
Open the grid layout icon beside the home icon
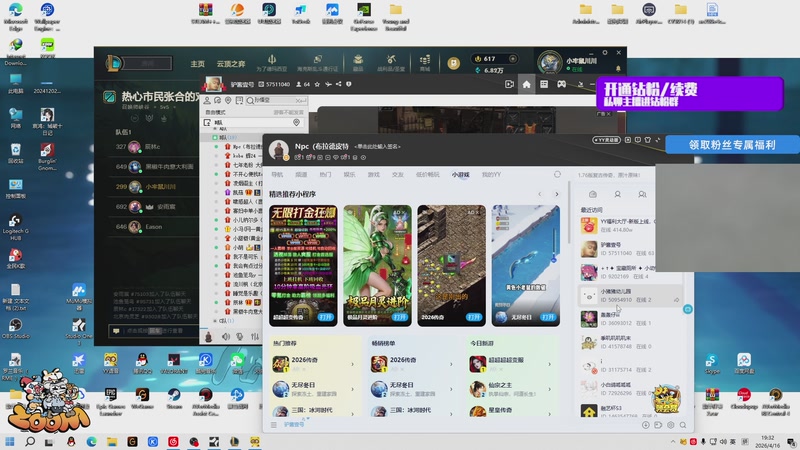pos(544,84)
